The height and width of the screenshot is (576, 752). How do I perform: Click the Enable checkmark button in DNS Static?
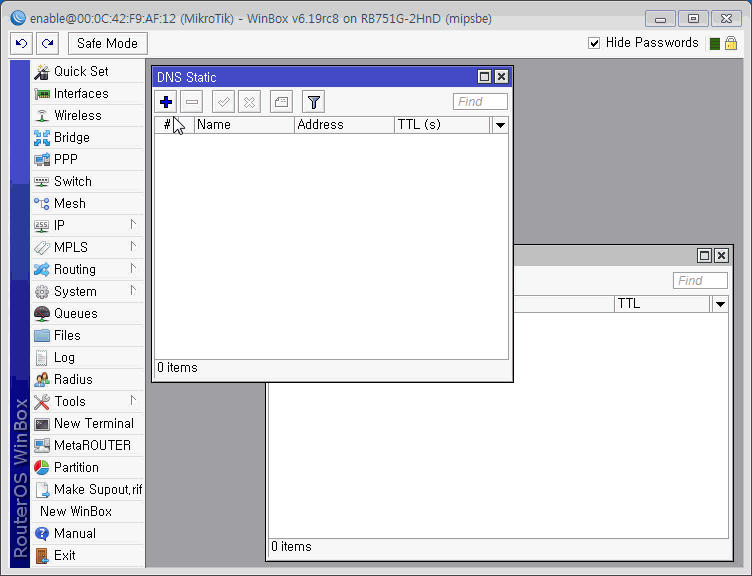(223, 102)
